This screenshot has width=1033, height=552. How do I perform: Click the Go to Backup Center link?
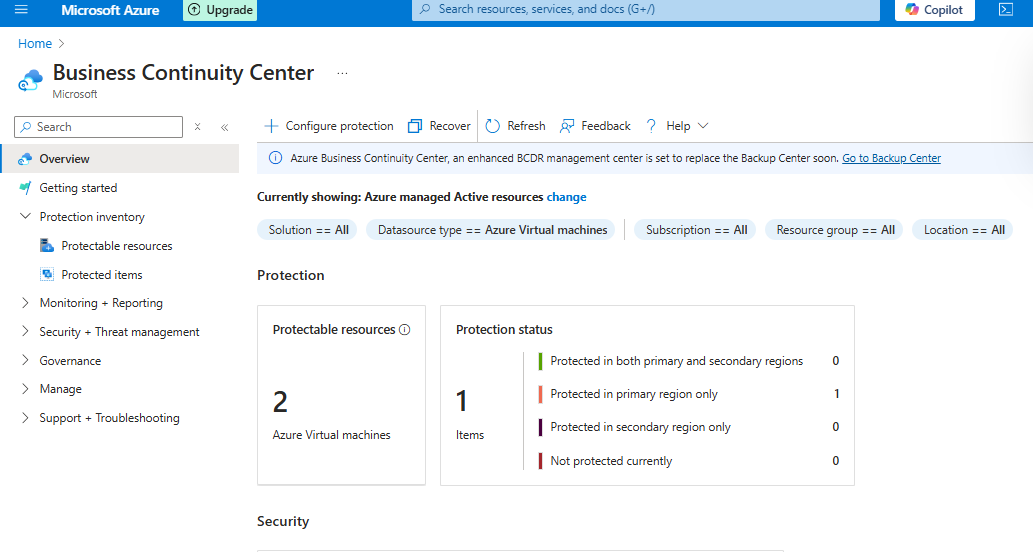pyautogui.click(x=891, y=158)
